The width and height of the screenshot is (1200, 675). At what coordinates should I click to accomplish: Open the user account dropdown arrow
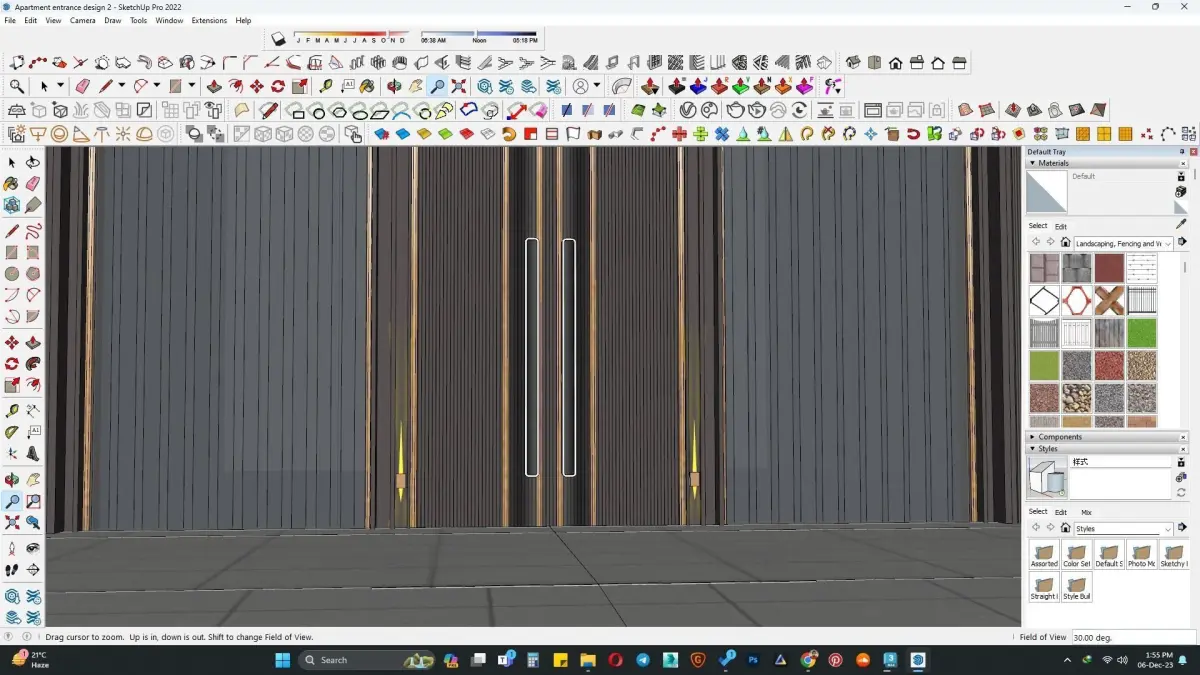tap(597, 87)
